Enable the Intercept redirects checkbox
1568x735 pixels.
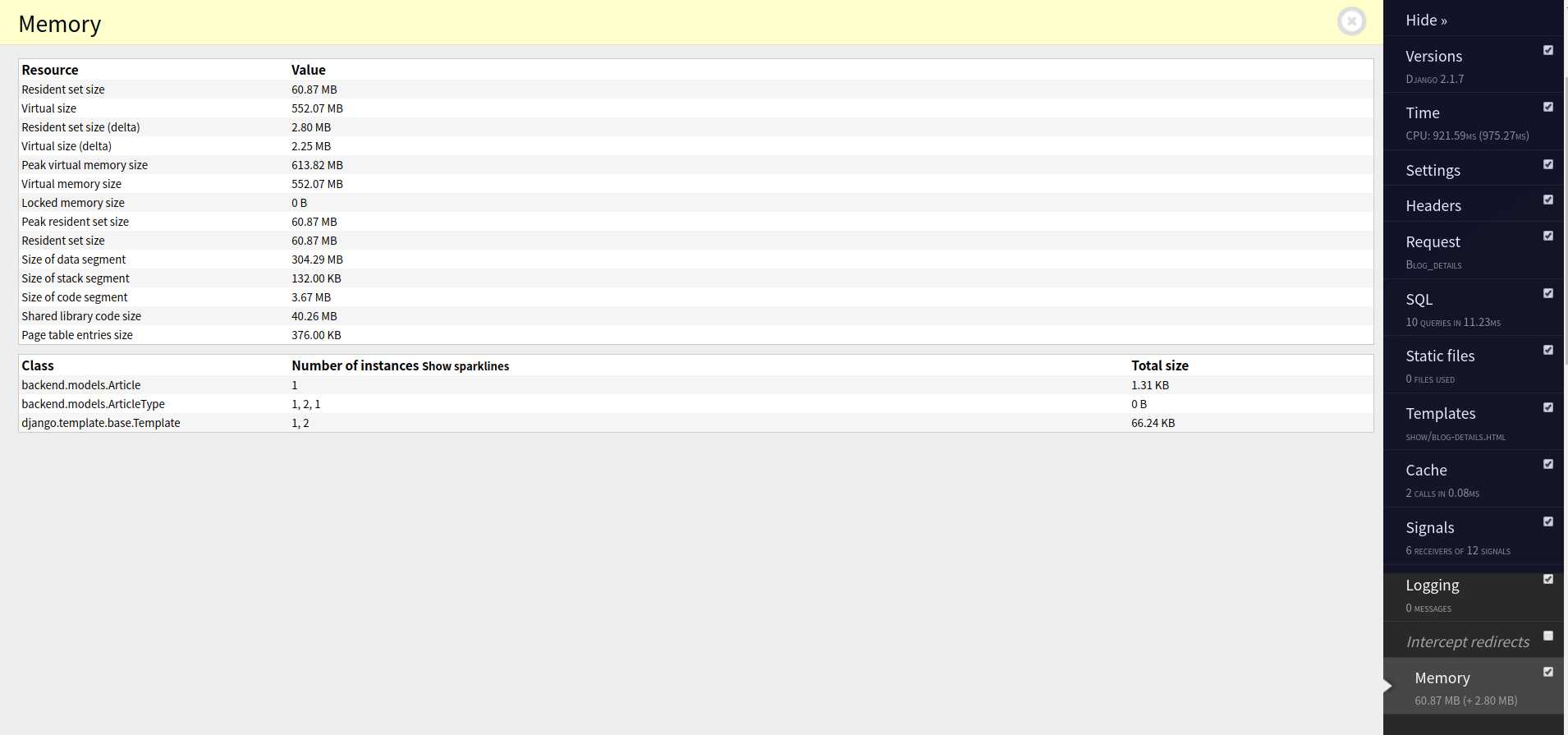(x=1548, y=636)
